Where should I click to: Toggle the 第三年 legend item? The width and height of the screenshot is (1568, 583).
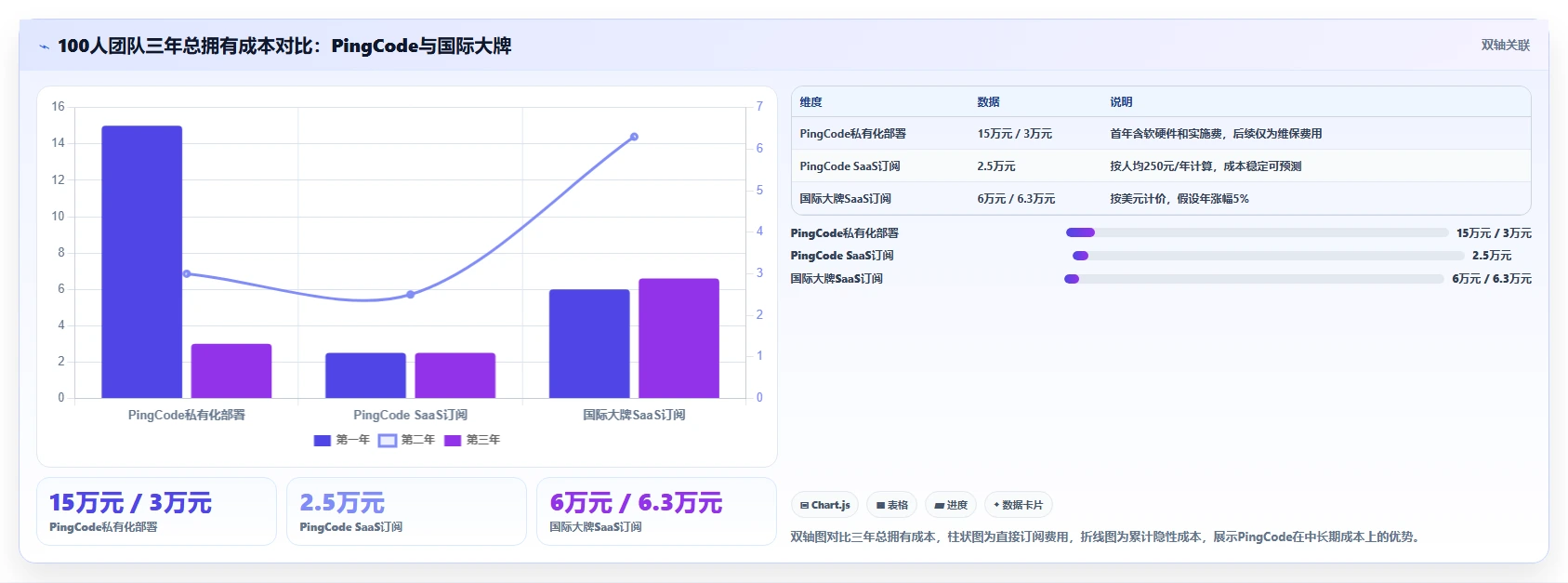coord(472,440)
